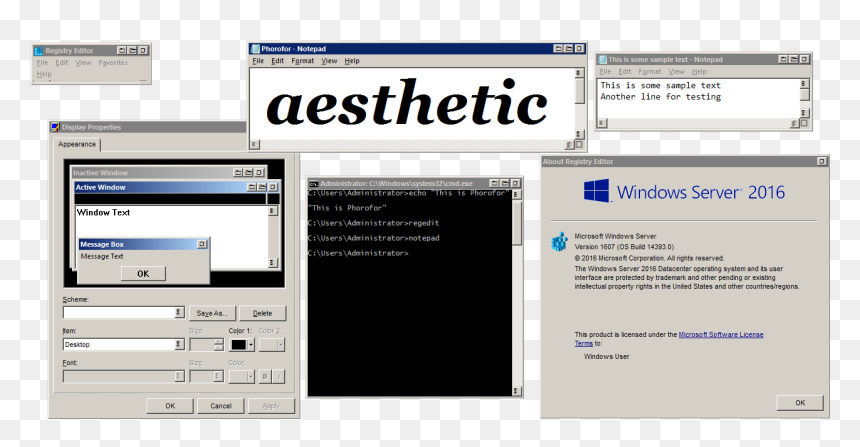
Task: Click the Windows logo in About dialog
Action: click(597, 191)
